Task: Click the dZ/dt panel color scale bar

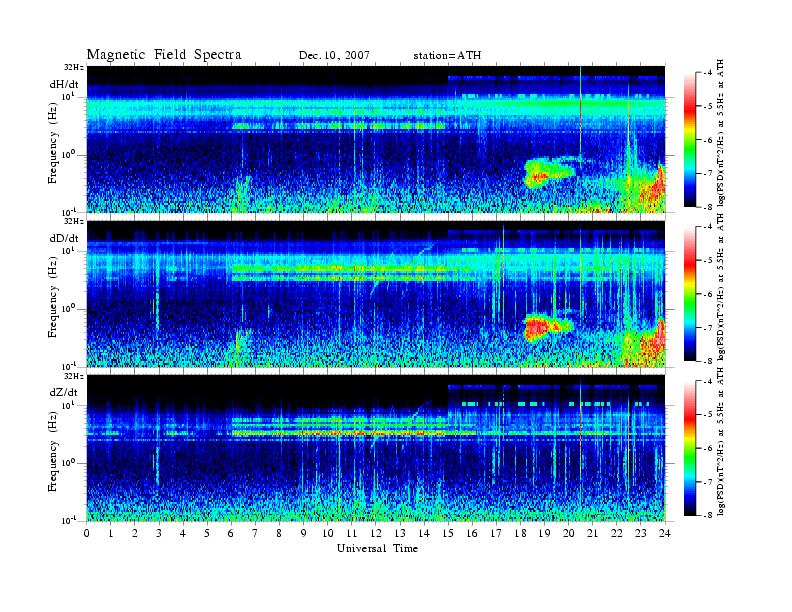Action: (690, 448)
